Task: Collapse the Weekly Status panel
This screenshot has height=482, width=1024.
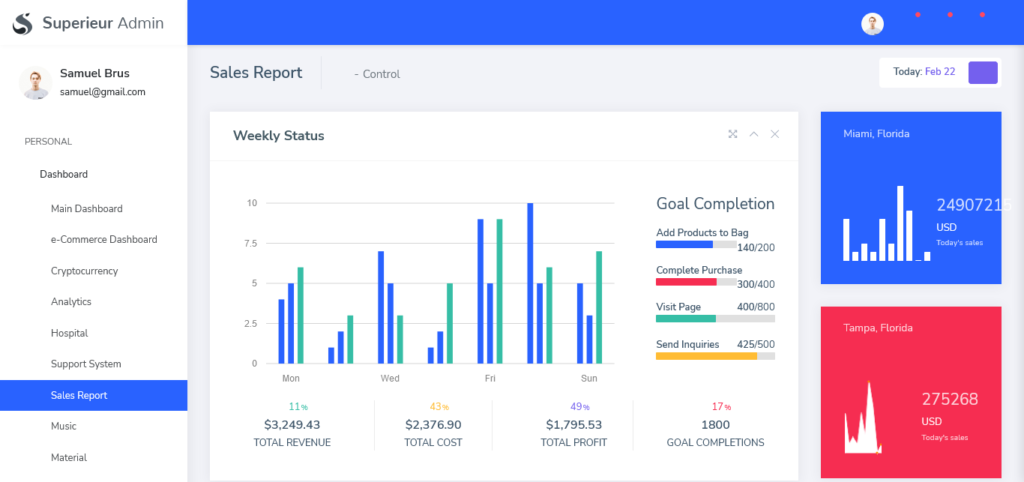Action: coord(754,134)
